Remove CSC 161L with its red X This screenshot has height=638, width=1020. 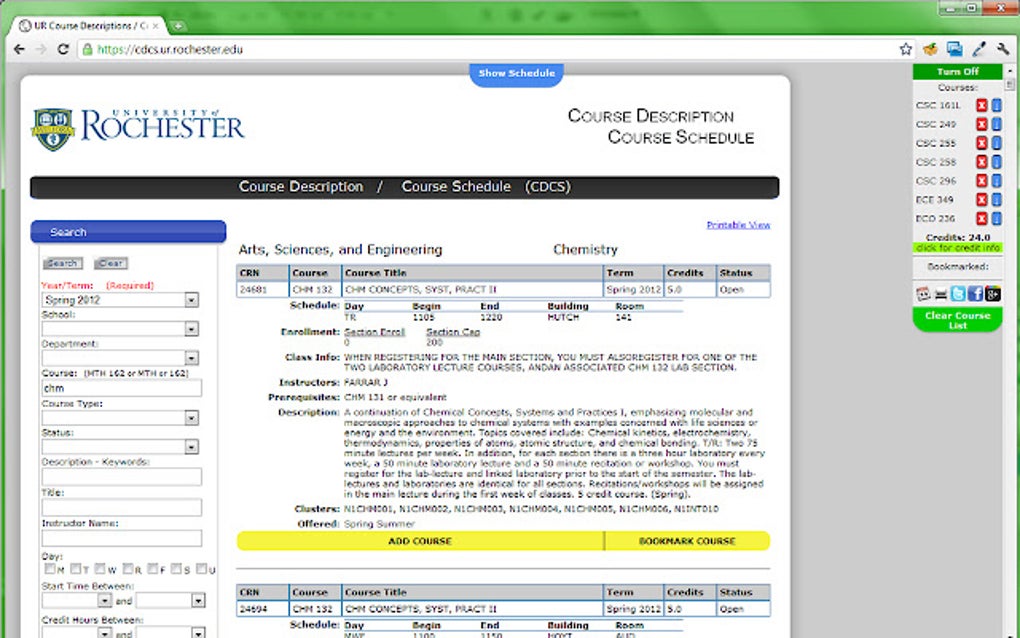[982, 105]
